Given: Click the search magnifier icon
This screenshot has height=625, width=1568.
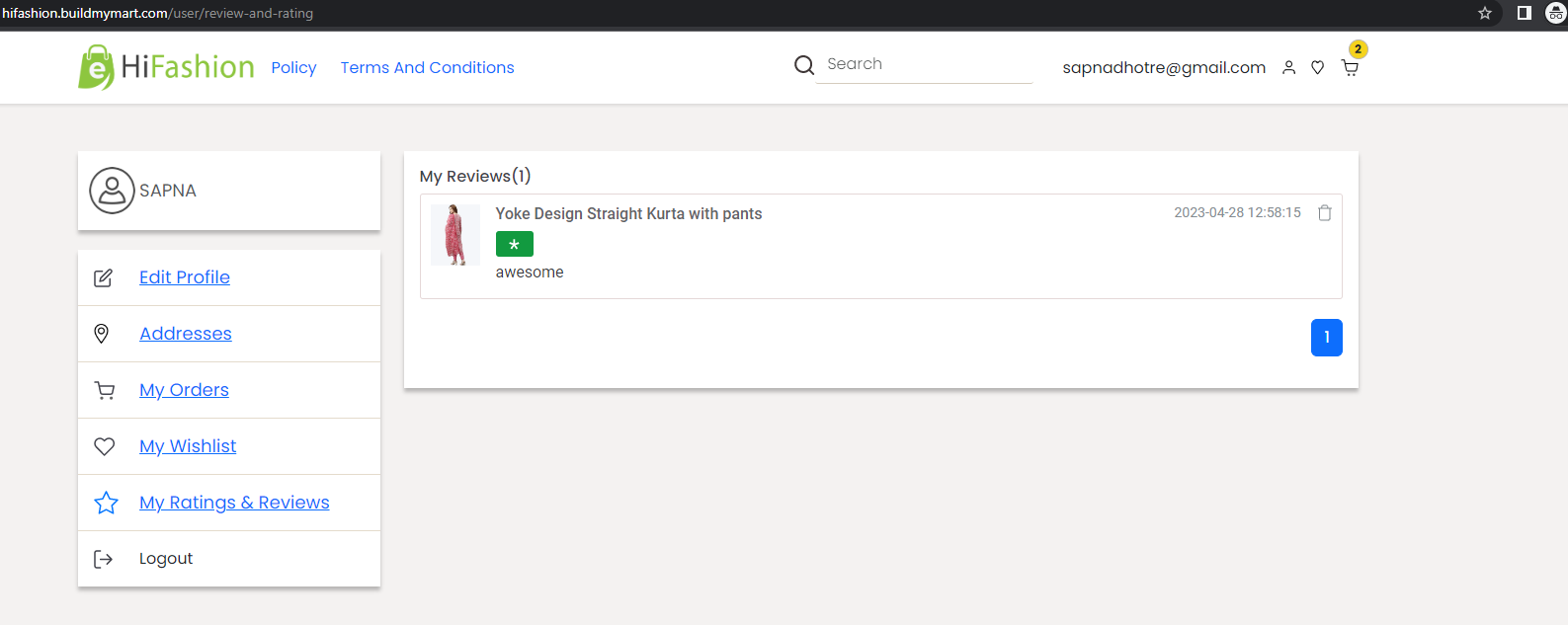Looking at the screenshot, I should pyautogui.click(x=804, y=65).
